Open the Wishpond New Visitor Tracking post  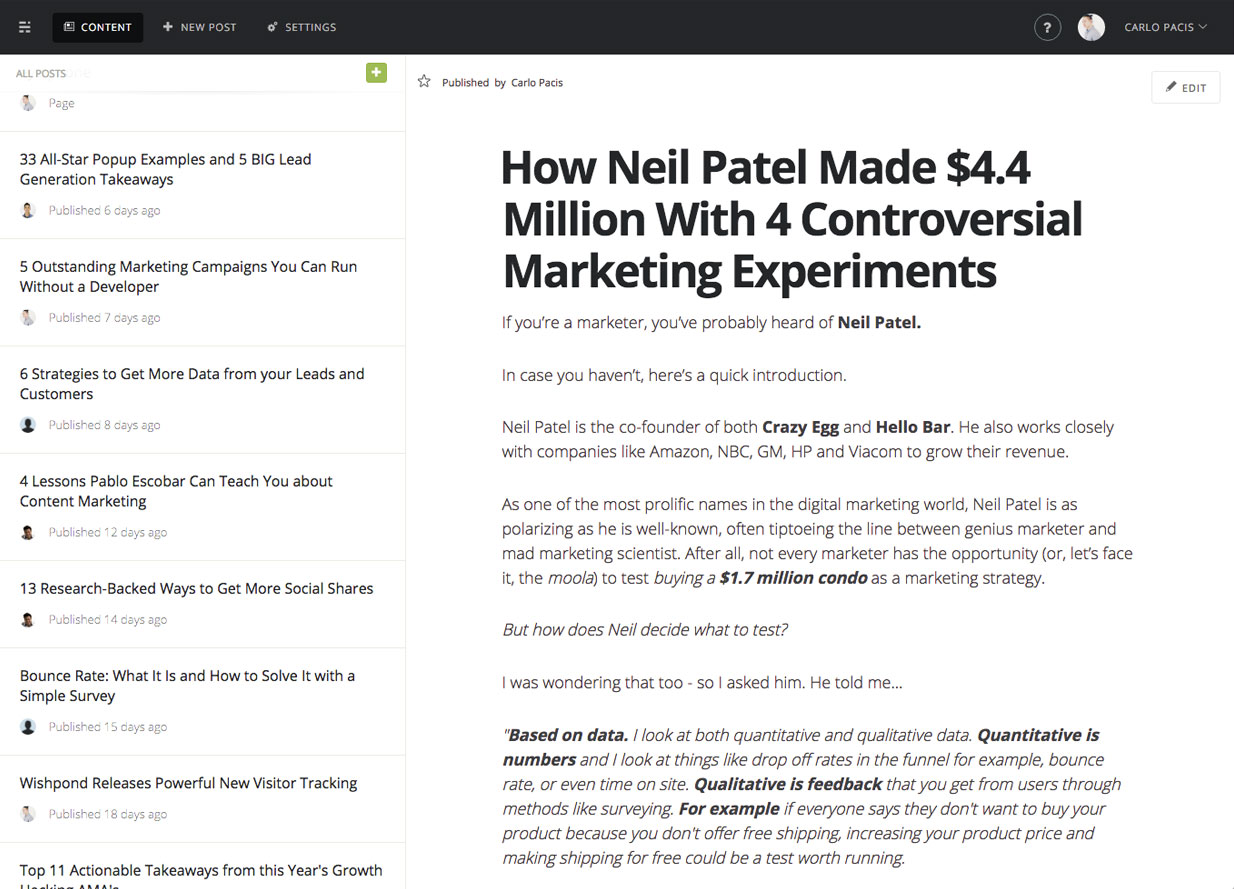pos(188,783)
